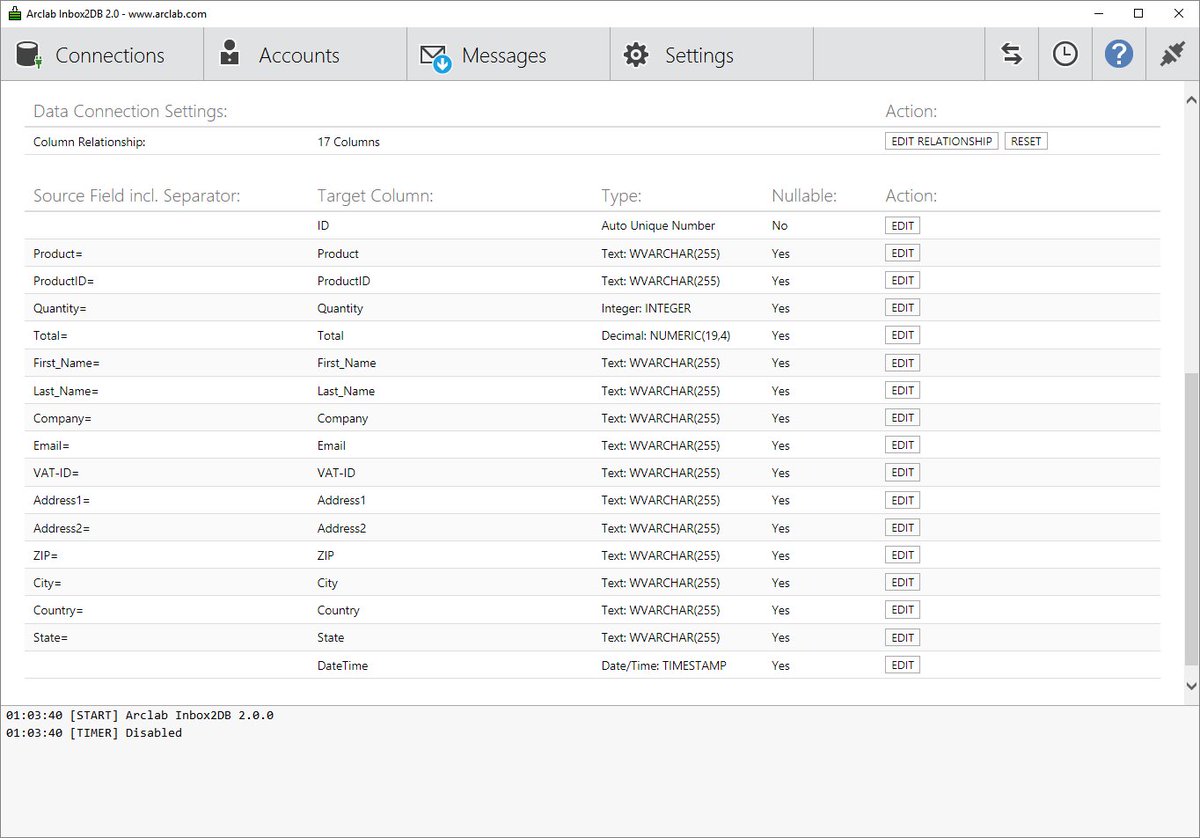Click the Settings gear icon
The width and height of the screenshot is (1200, 838).
point(636,55)
